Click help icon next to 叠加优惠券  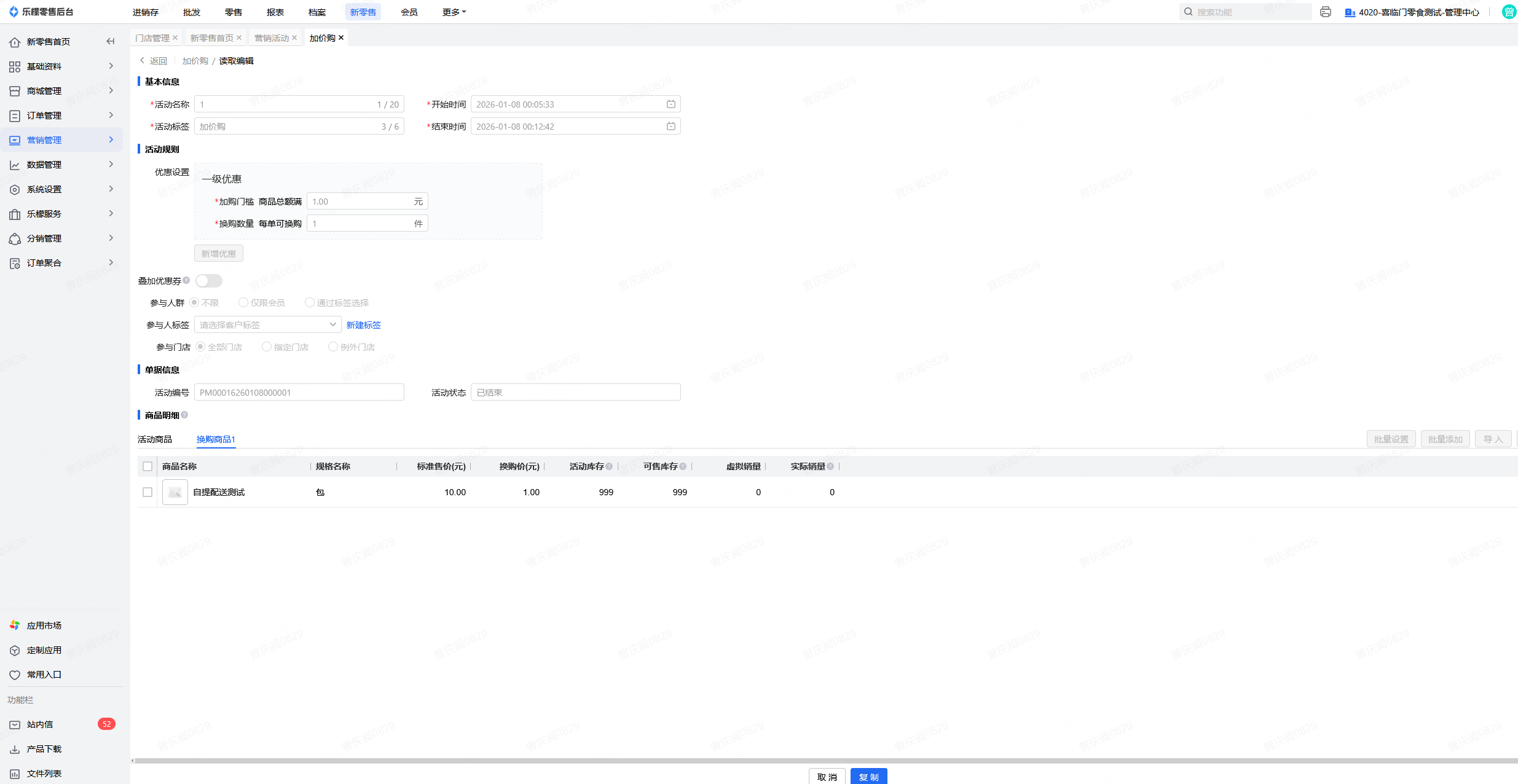click(x=186, y=280)
